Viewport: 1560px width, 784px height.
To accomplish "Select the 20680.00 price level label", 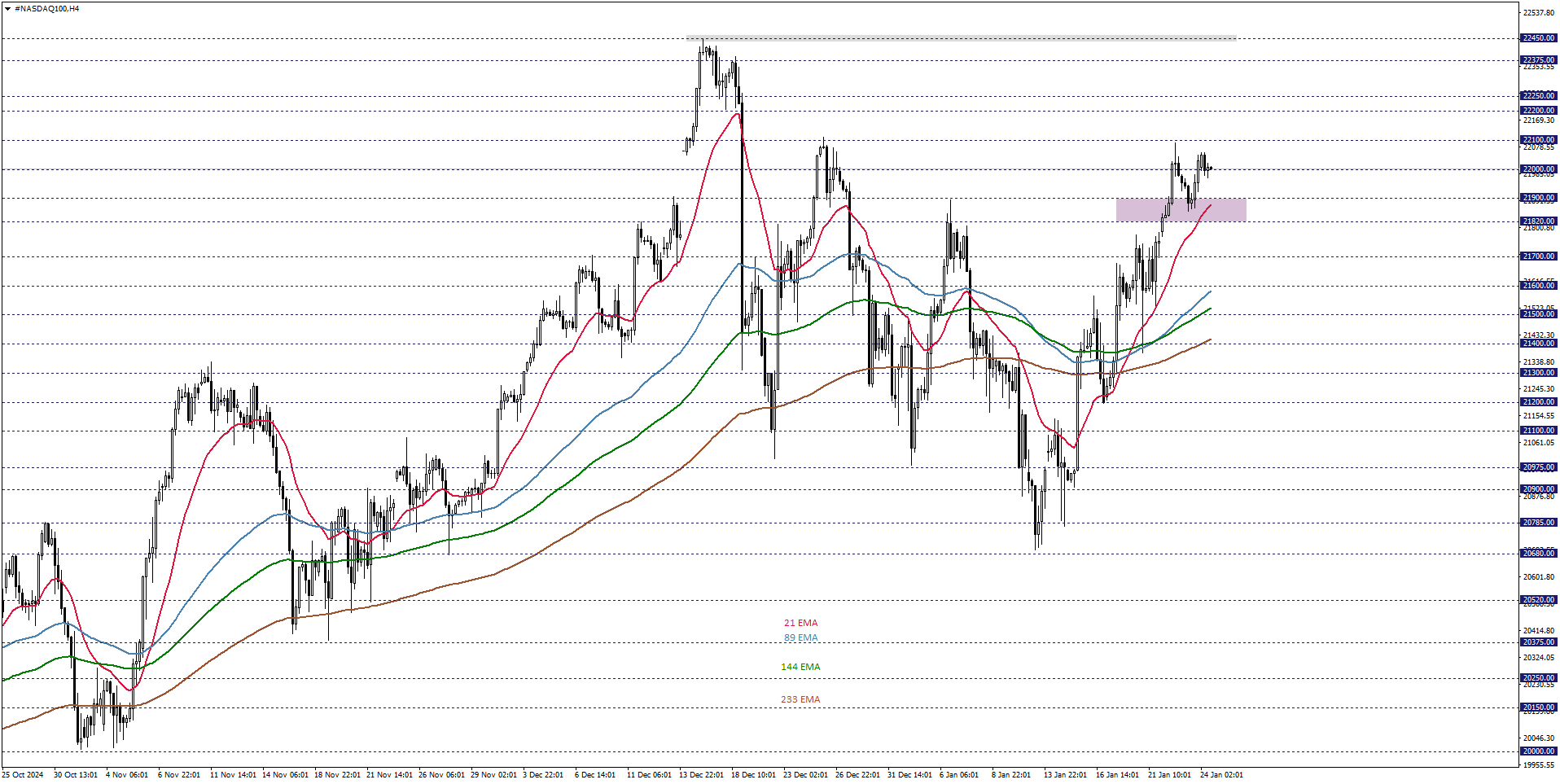I will coord(1538,554).
